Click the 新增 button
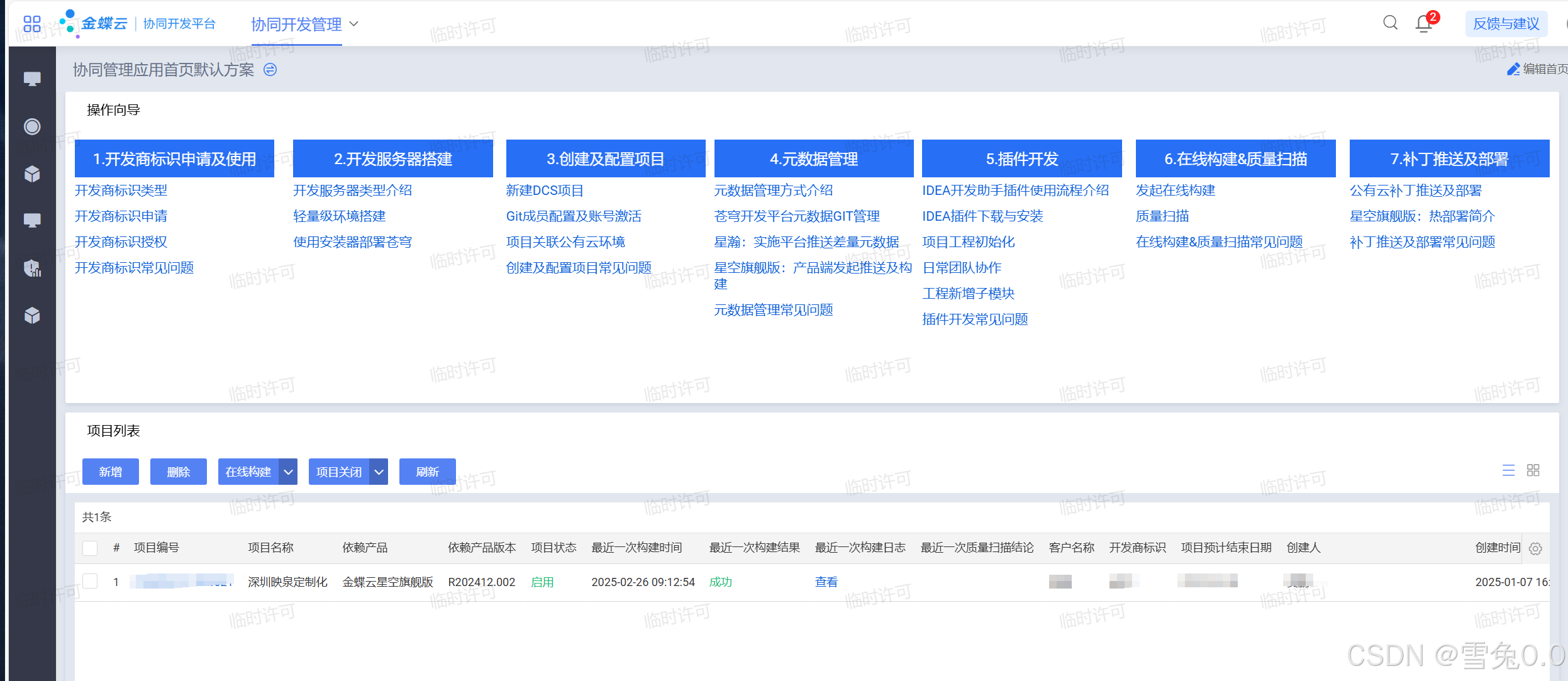This screenshot has height=681, width=1568. 111,472
